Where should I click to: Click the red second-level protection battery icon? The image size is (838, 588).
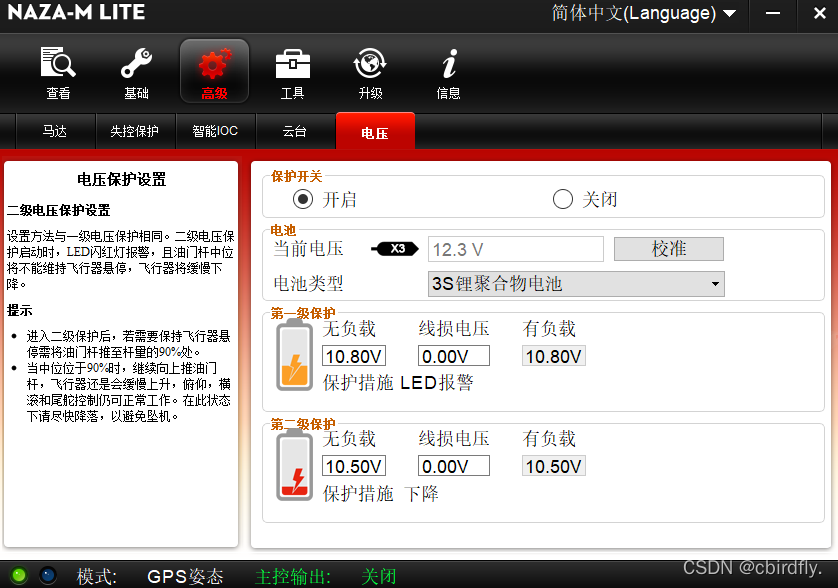click(294, 465)
